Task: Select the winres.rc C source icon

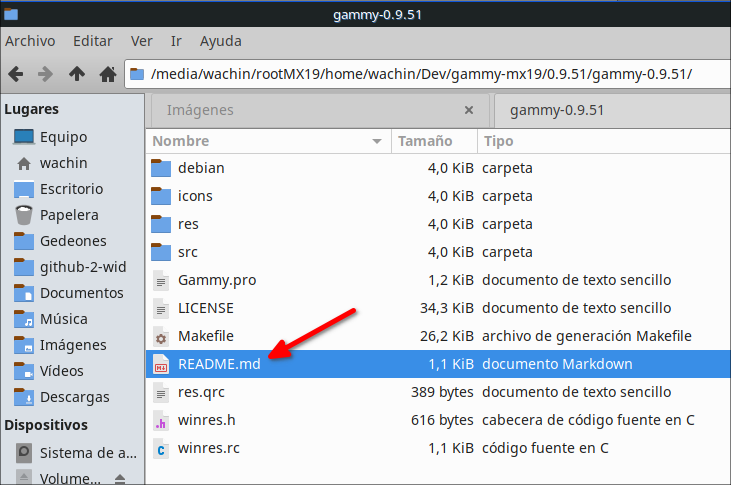Action: tap(161, 448)
